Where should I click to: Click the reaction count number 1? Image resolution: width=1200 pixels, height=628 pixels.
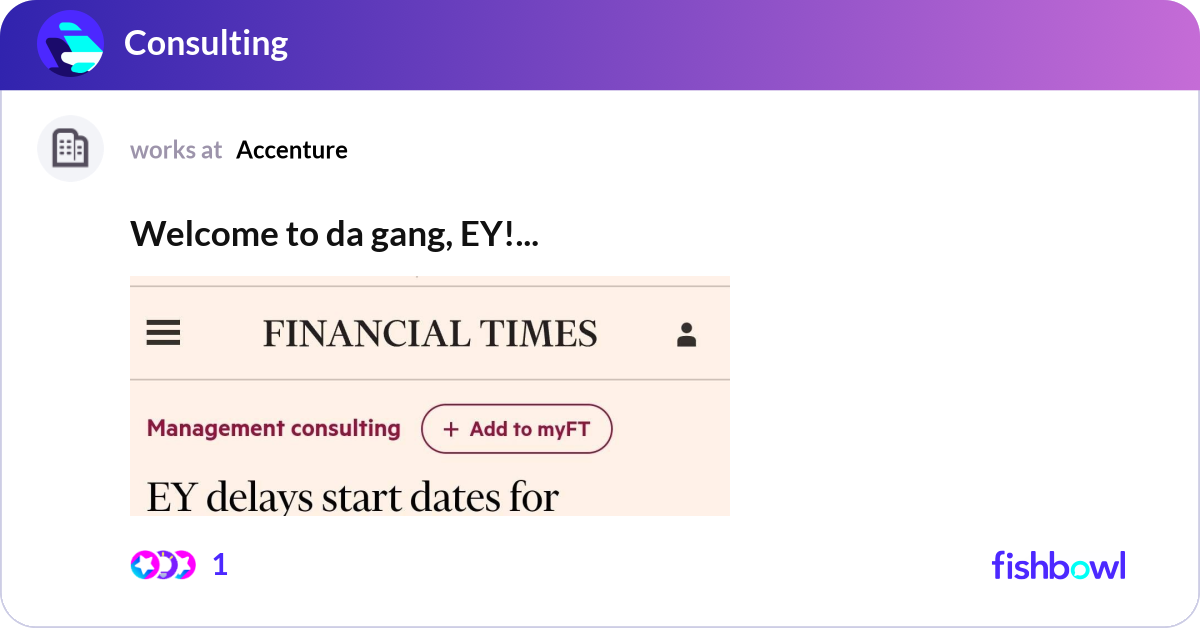(220, 565)
